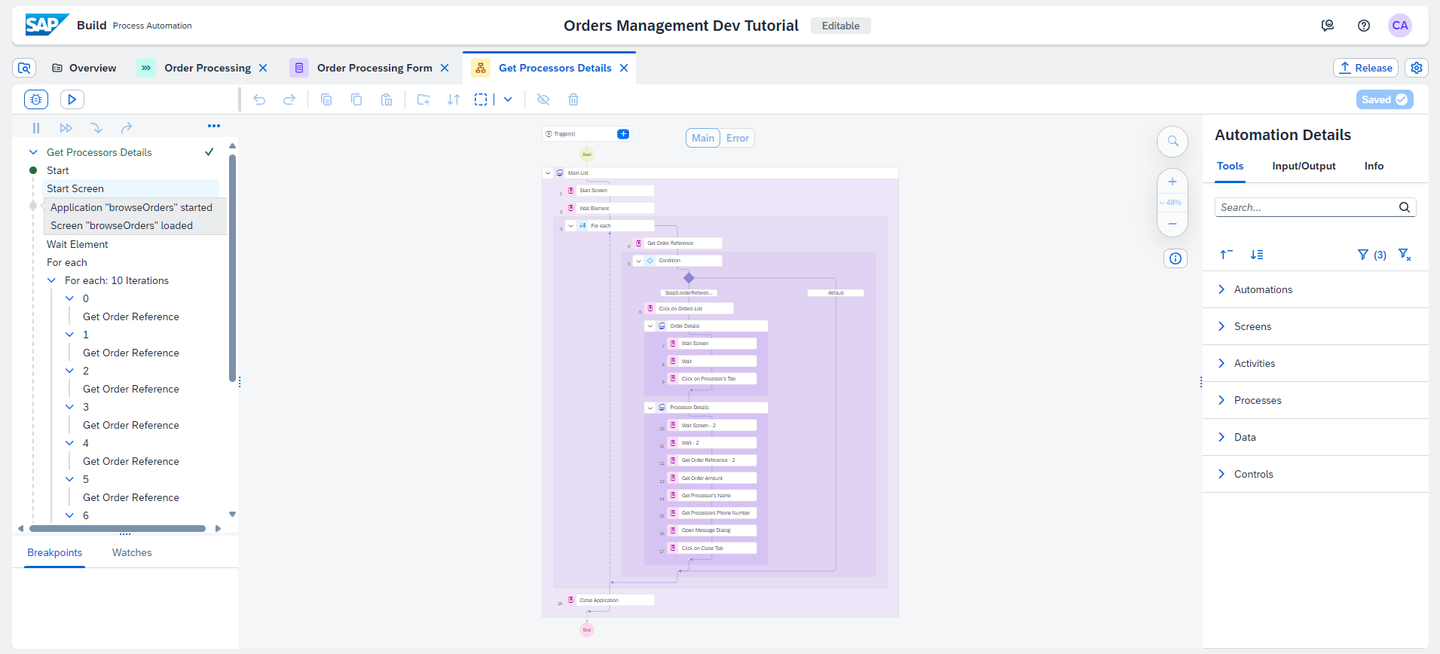Switch to the Overview tab

point(84,68)
